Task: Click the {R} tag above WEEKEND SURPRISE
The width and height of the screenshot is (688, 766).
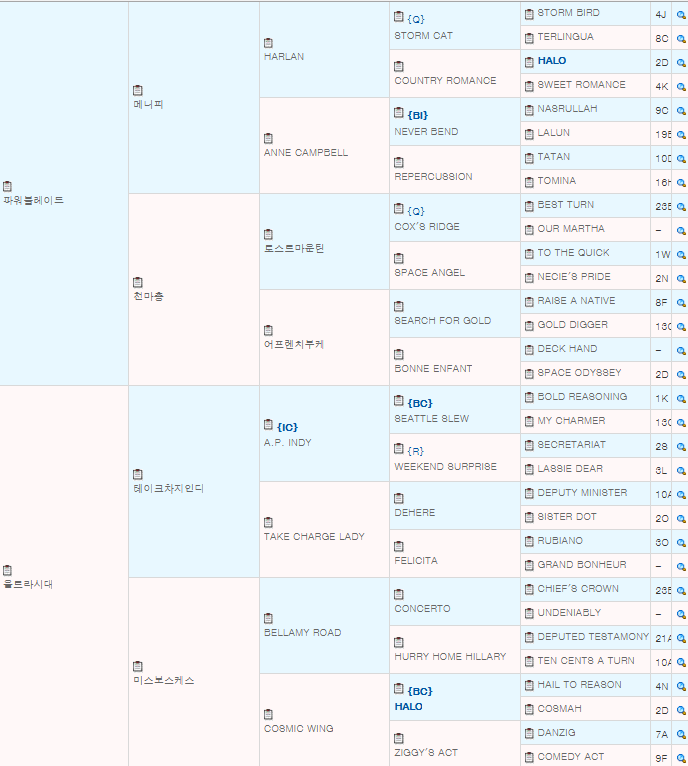Action: coord(415,451)
